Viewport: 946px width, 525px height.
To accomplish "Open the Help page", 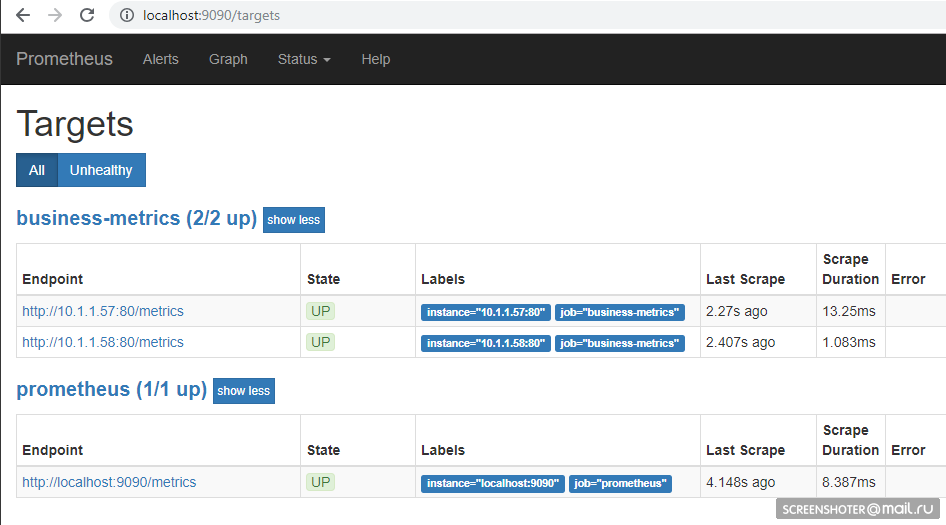I will 375,59.
